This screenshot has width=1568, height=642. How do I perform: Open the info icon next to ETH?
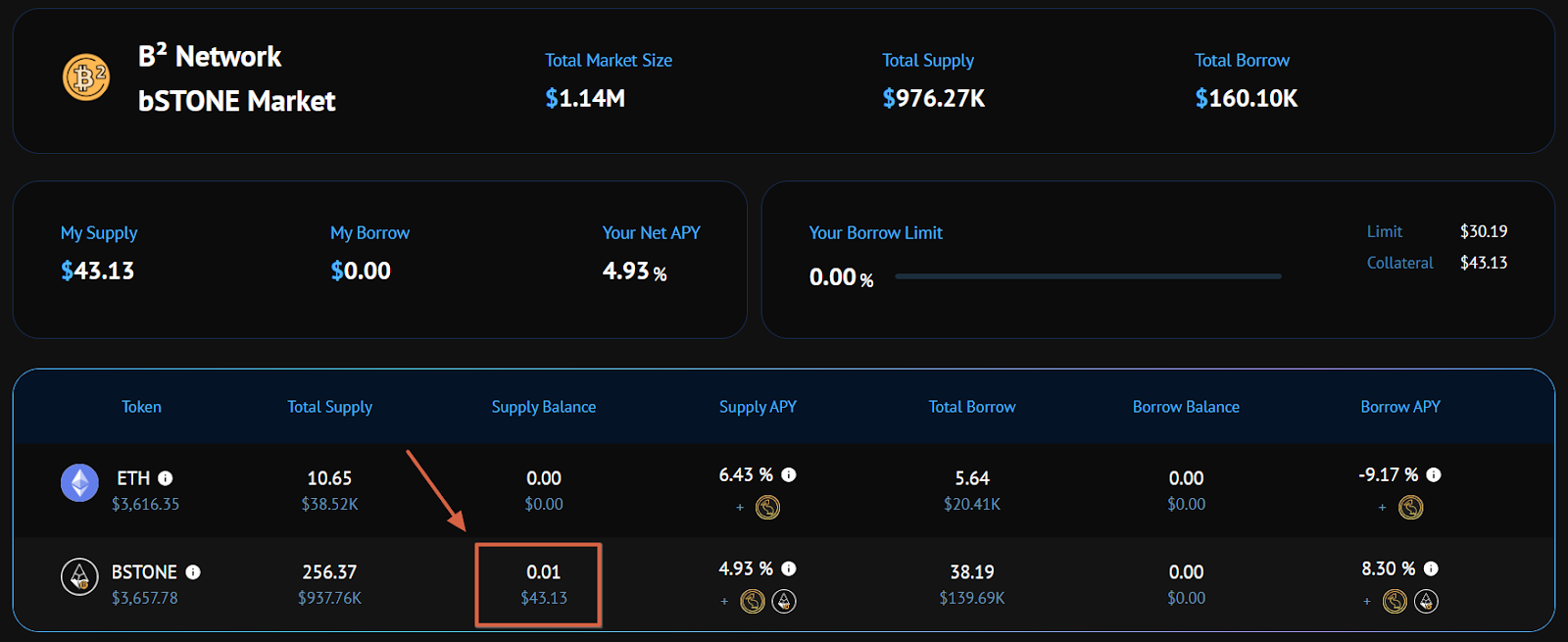tap(166, 478)
